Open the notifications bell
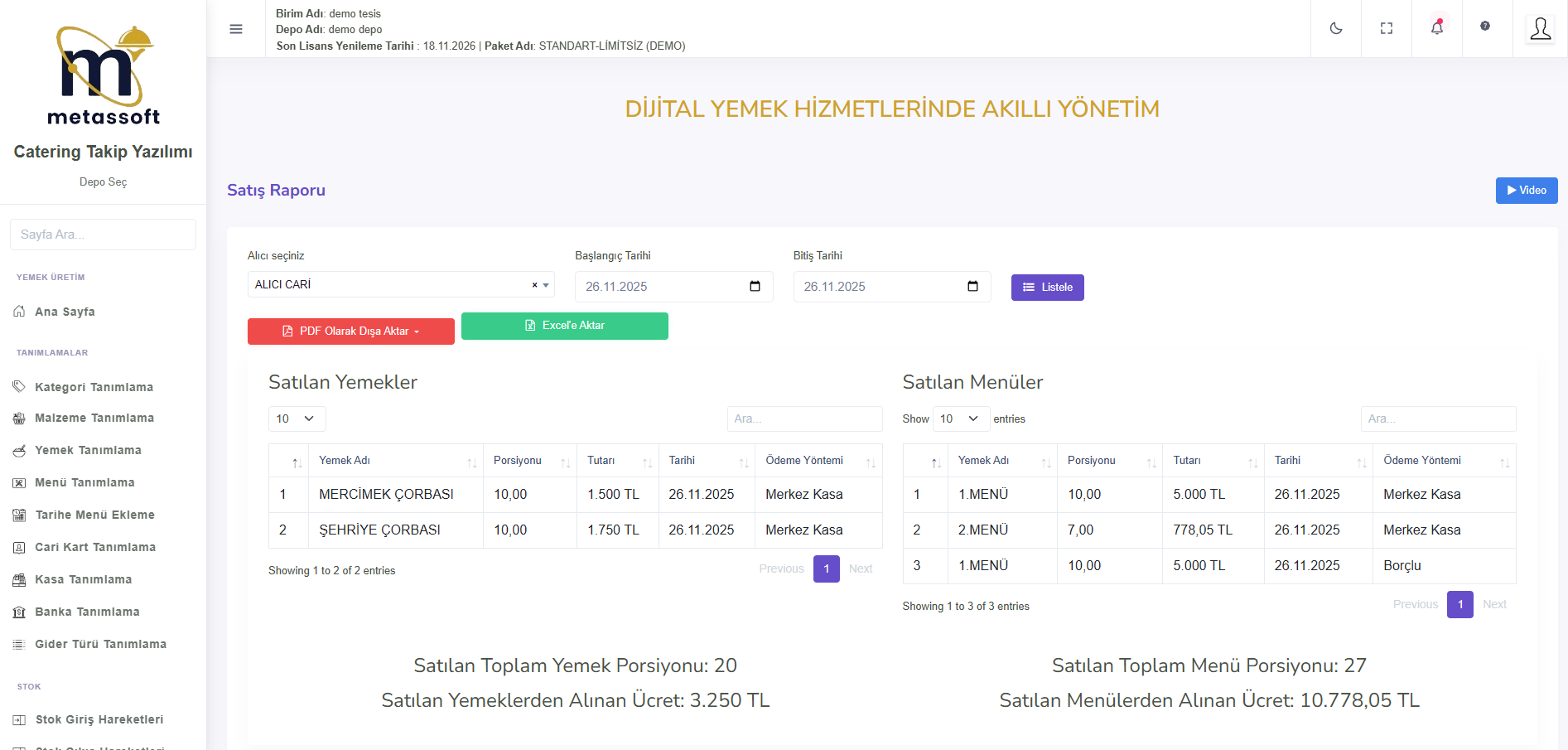 click(1436, 28)
